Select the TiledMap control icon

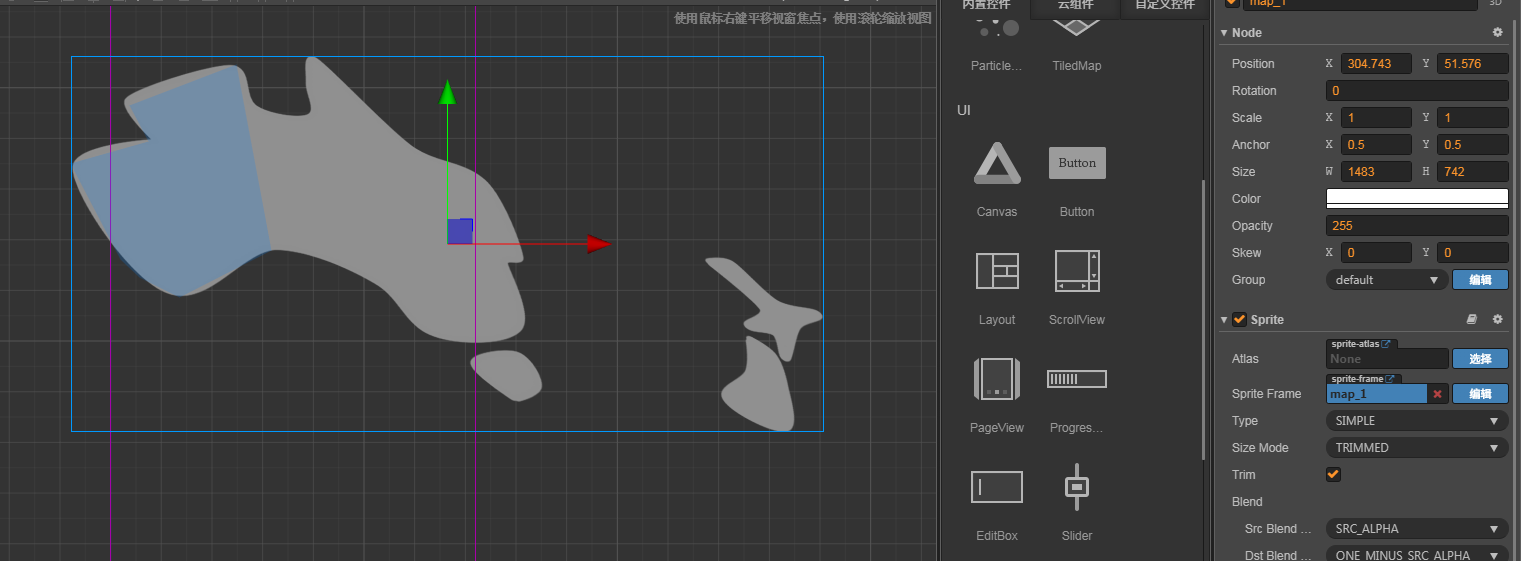pos(1077,28)
